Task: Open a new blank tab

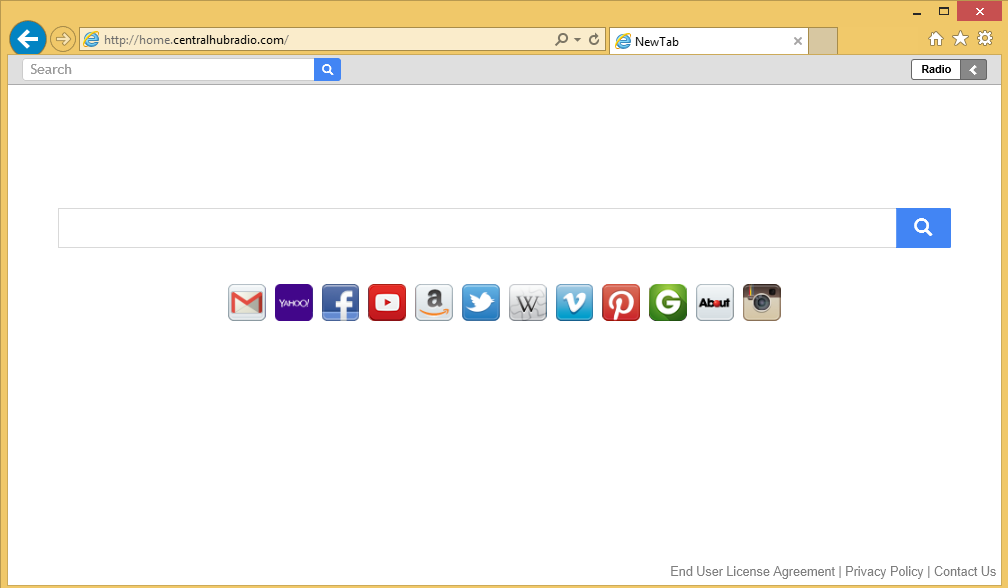Action: [x=823, y=41]
